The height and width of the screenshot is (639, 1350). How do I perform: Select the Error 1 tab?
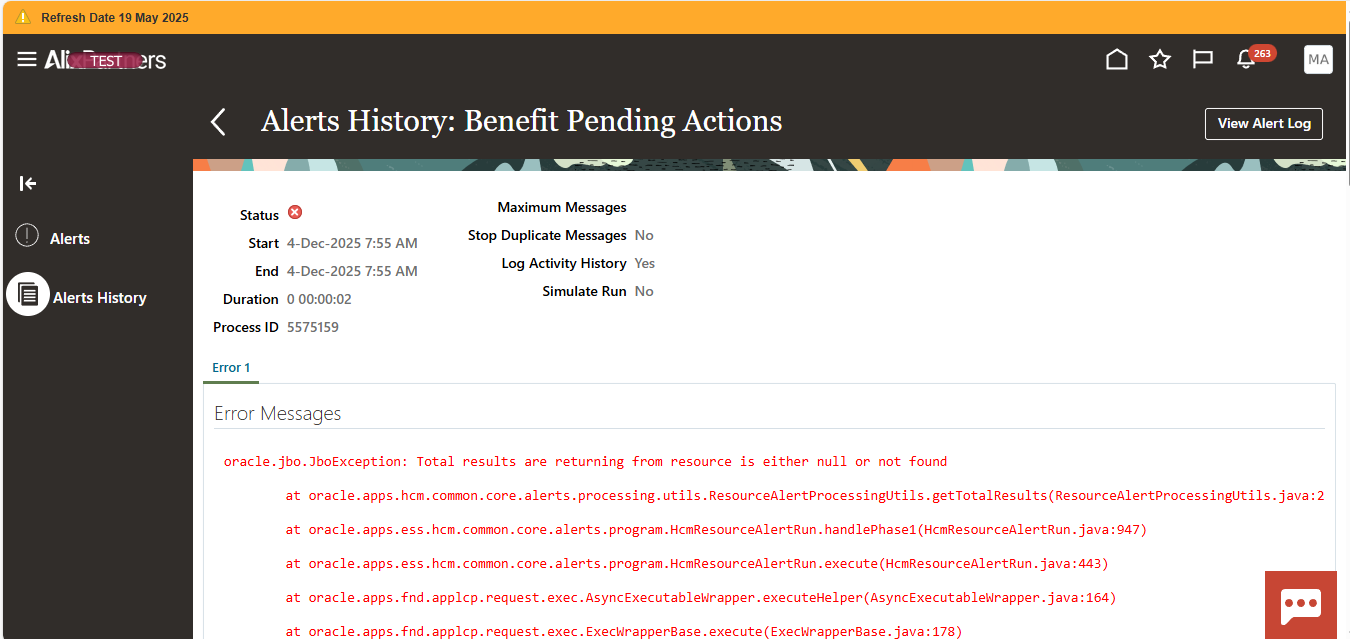tap(231, 368)
